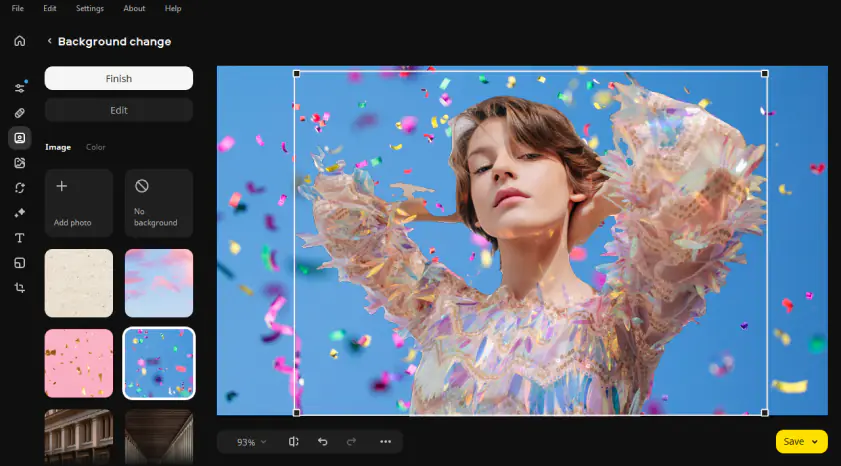Choose the pink gold confetti background
841x466 pixels.
(79, 364)
